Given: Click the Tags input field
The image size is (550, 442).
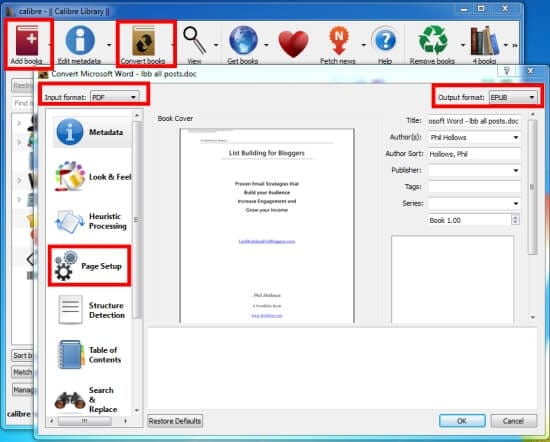Looking at the screenshot, I should 474,187.
